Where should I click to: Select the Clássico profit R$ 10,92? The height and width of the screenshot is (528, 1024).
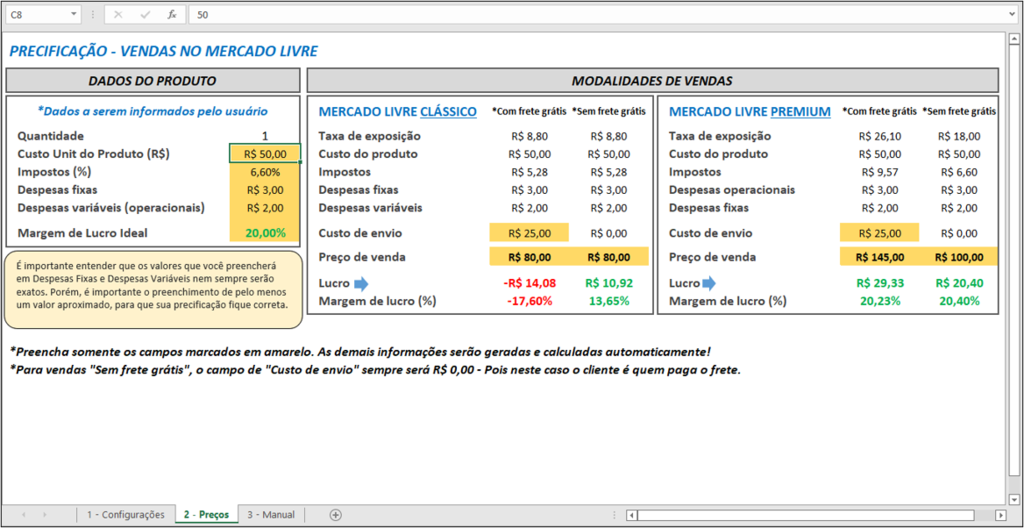(x=608, y=284)
